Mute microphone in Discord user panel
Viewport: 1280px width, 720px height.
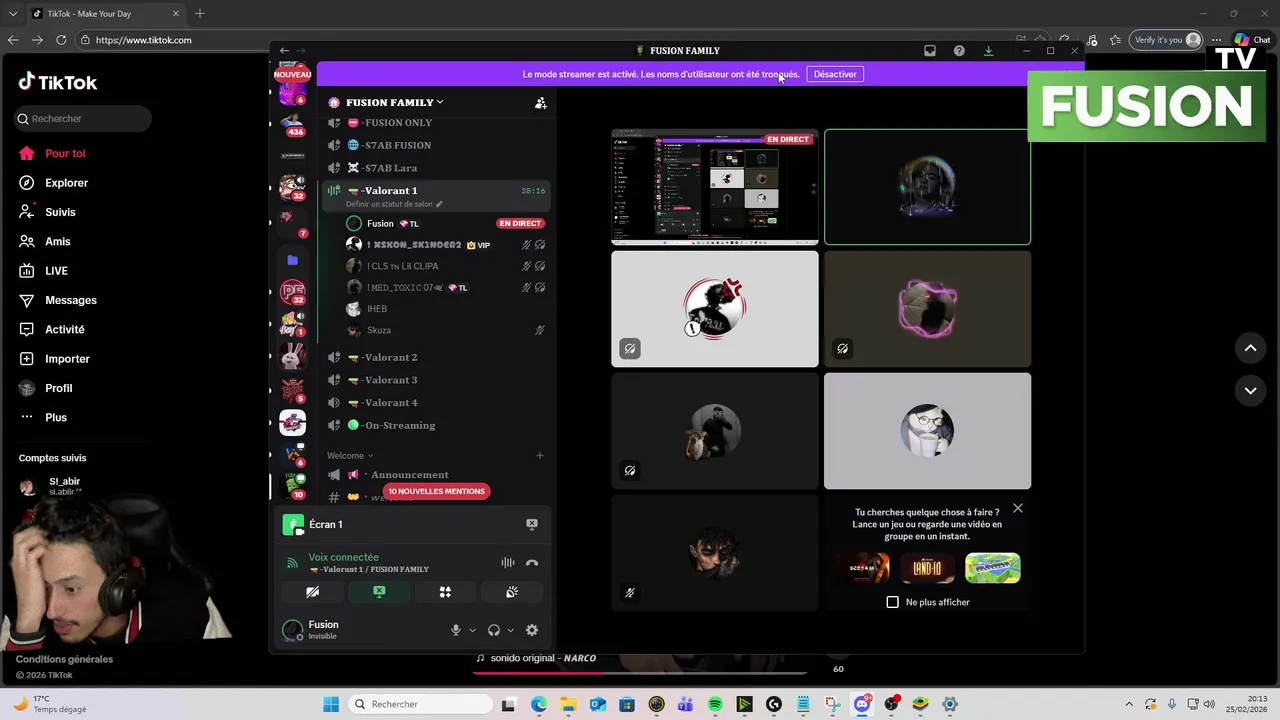[x=456, y=630]
